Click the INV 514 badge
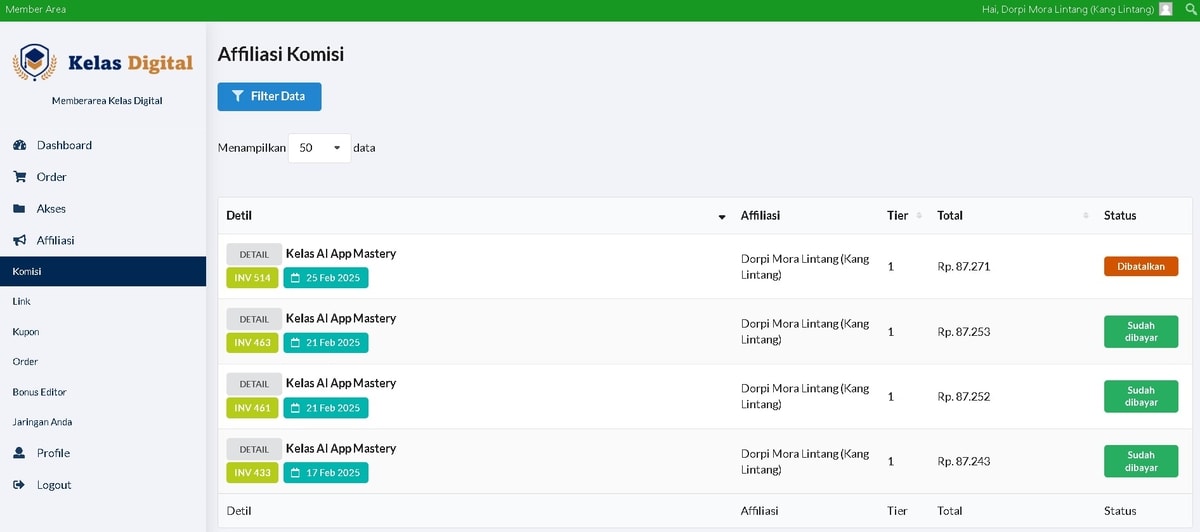The width and height of the screenshot is (1200, 532). pos(252,277)
